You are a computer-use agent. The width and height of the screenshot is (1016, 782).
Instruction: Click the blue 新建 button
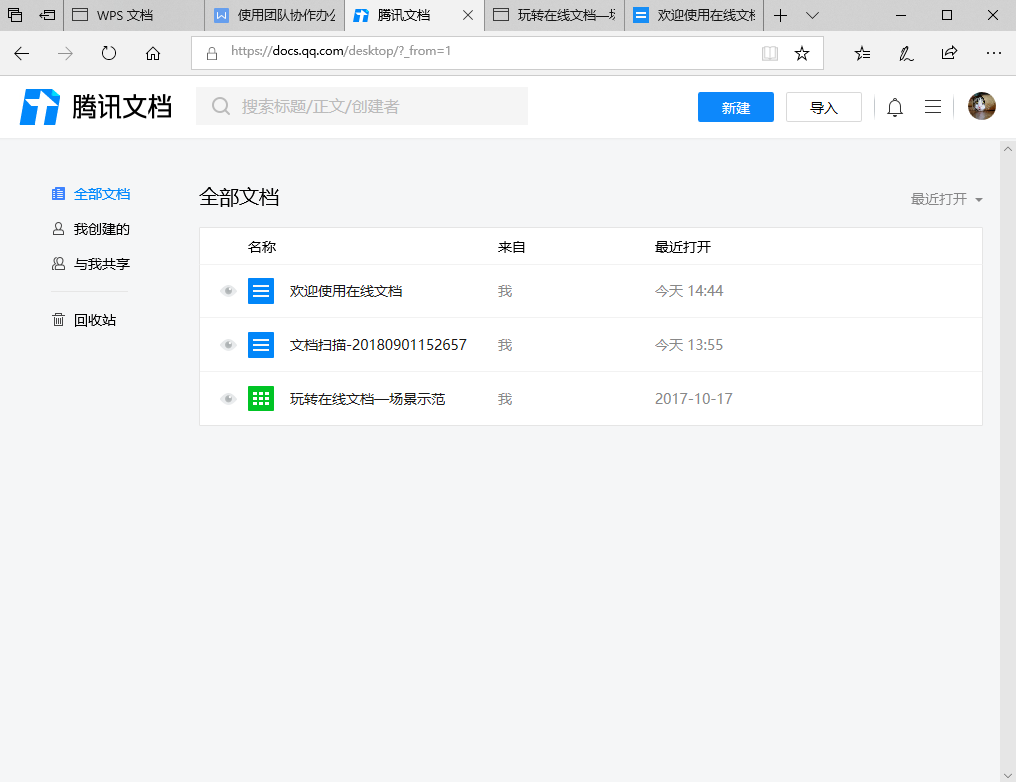coord(735,107)
